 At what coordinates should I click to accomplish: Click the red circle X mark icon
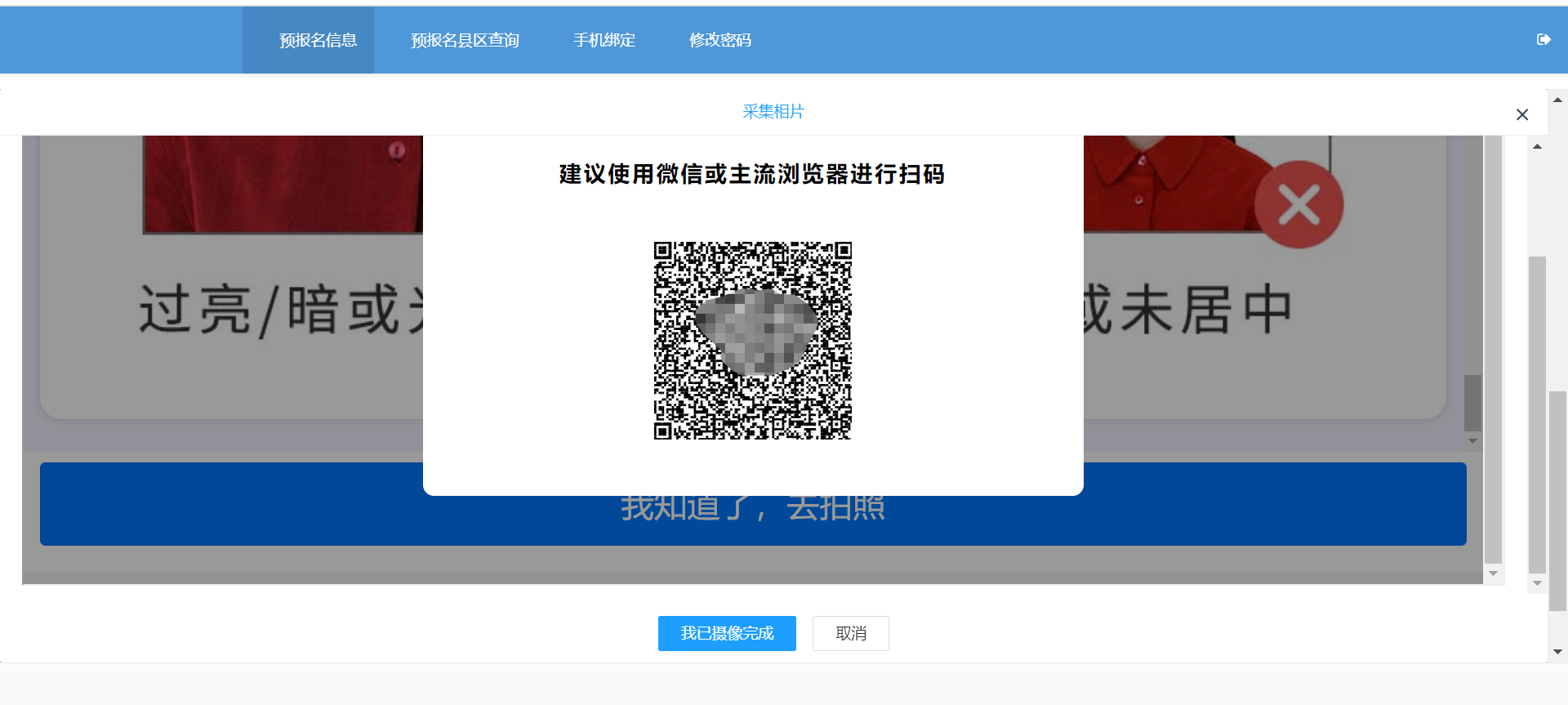[1298, 204]
